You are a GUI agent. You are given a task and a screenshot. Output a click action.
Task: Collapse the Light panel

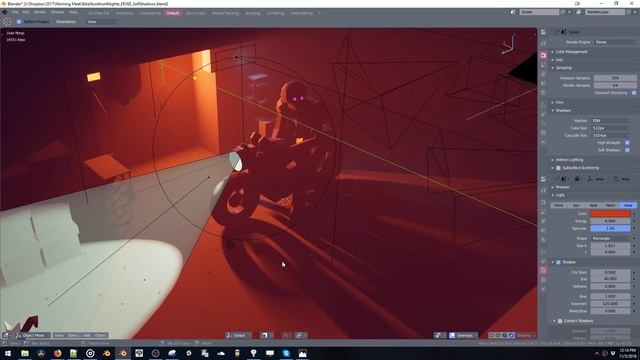[560, 195]
